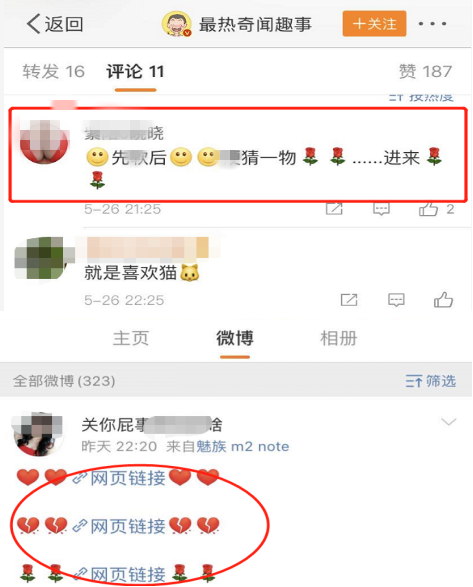Viewport: 473px width, 587px height.
Task: Like the 就是喜欢猫 comment
Action: (x=443, y=300)
